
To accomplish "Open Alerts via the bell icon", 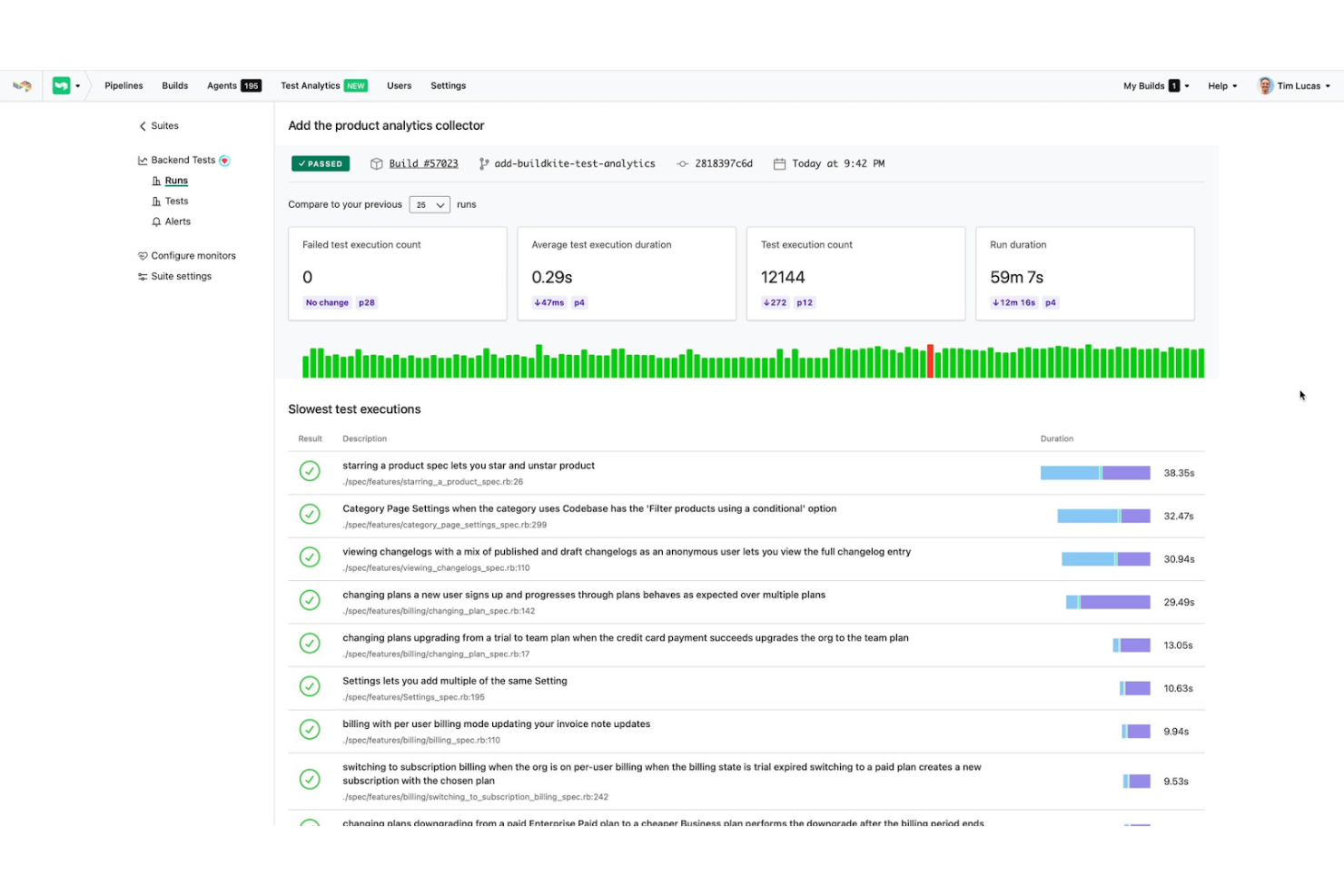I will tap(155, 221).
